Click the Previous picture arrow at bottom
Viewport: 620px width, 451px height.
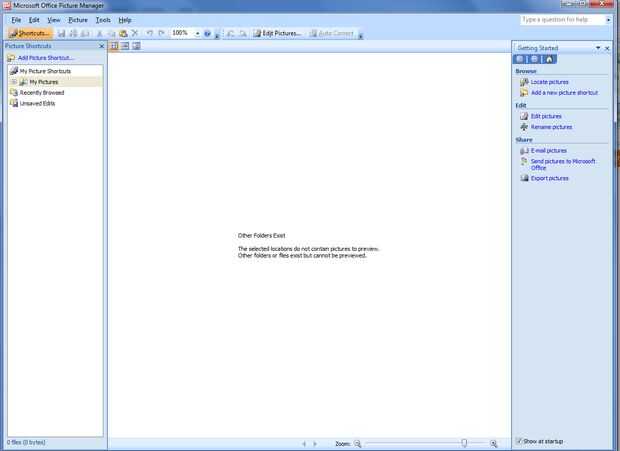(x=304, y=444)
